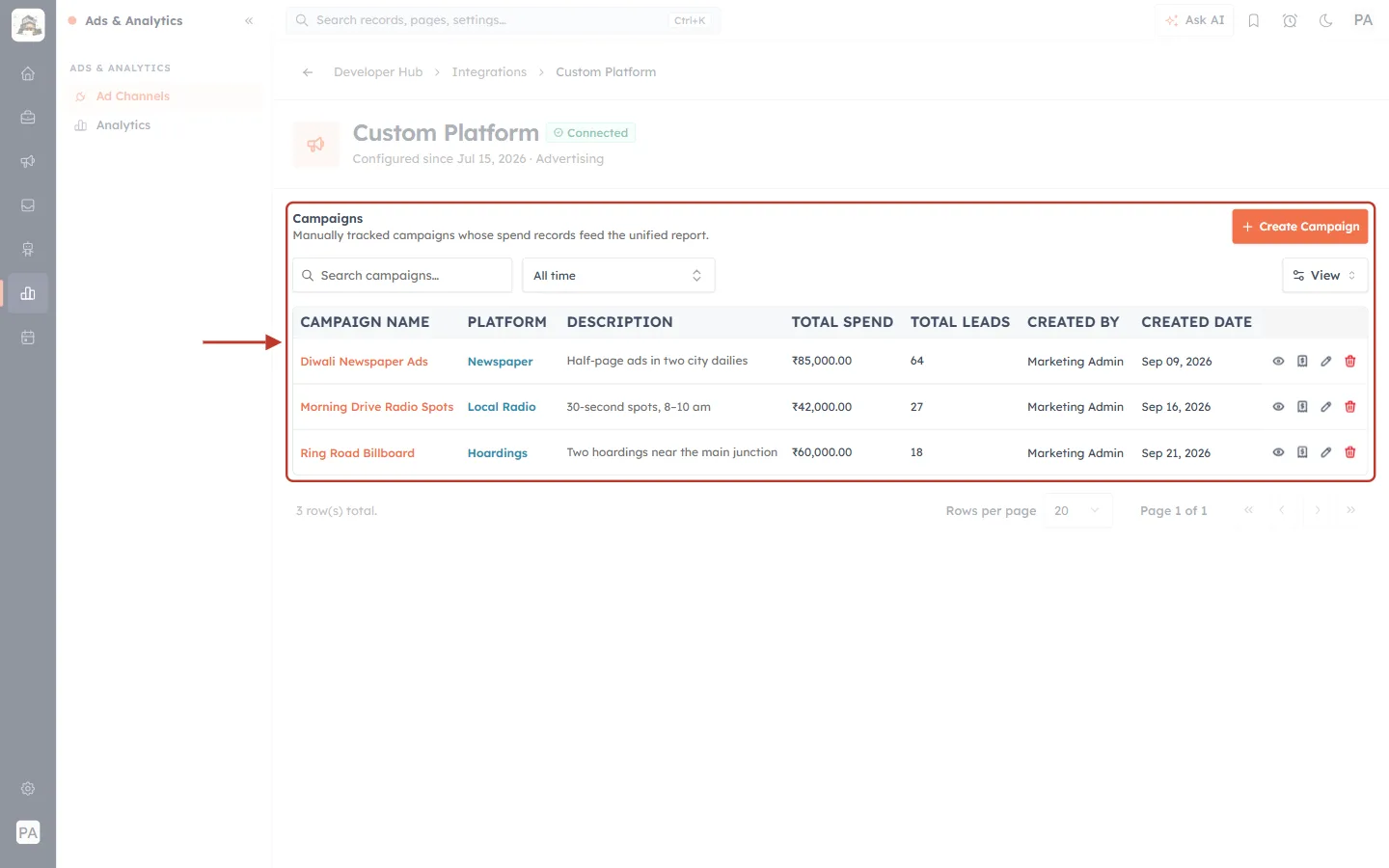Open the PA user avatar in top bar
Viewport: 1389px width, 868px height.
point(1363,20)
